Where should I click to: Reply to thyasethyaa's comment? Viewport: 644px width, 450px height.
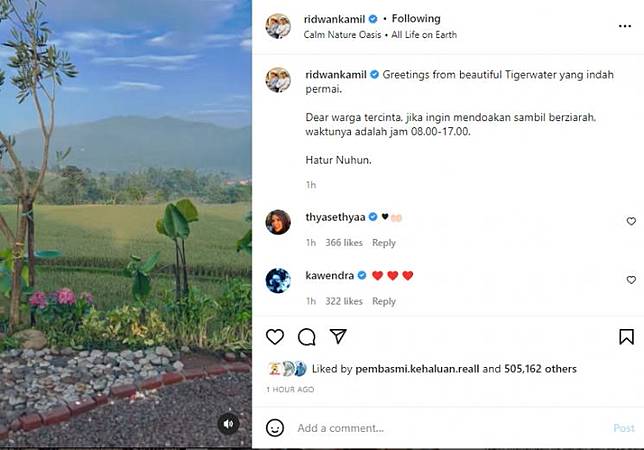384,243
